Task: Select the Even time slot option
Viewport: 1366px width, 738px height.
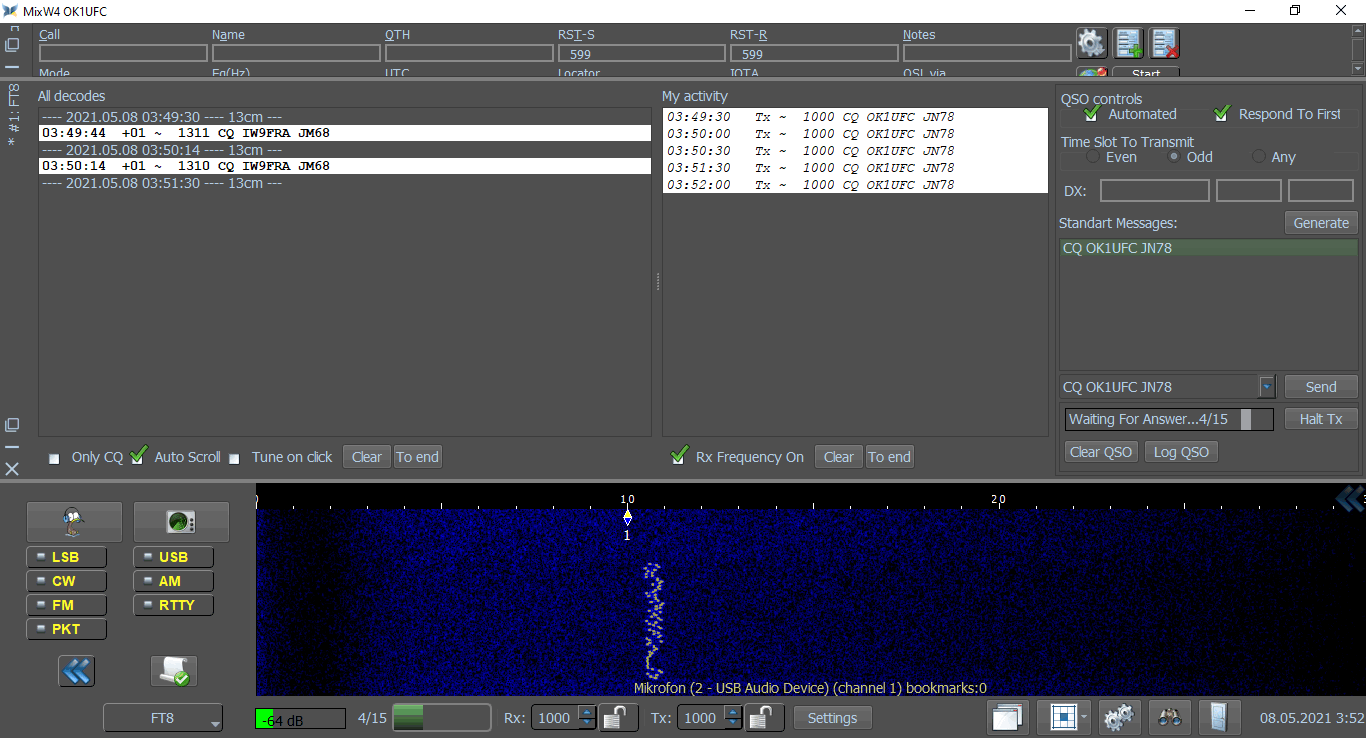Action: pyautogui.click(x=1093, y=157)
